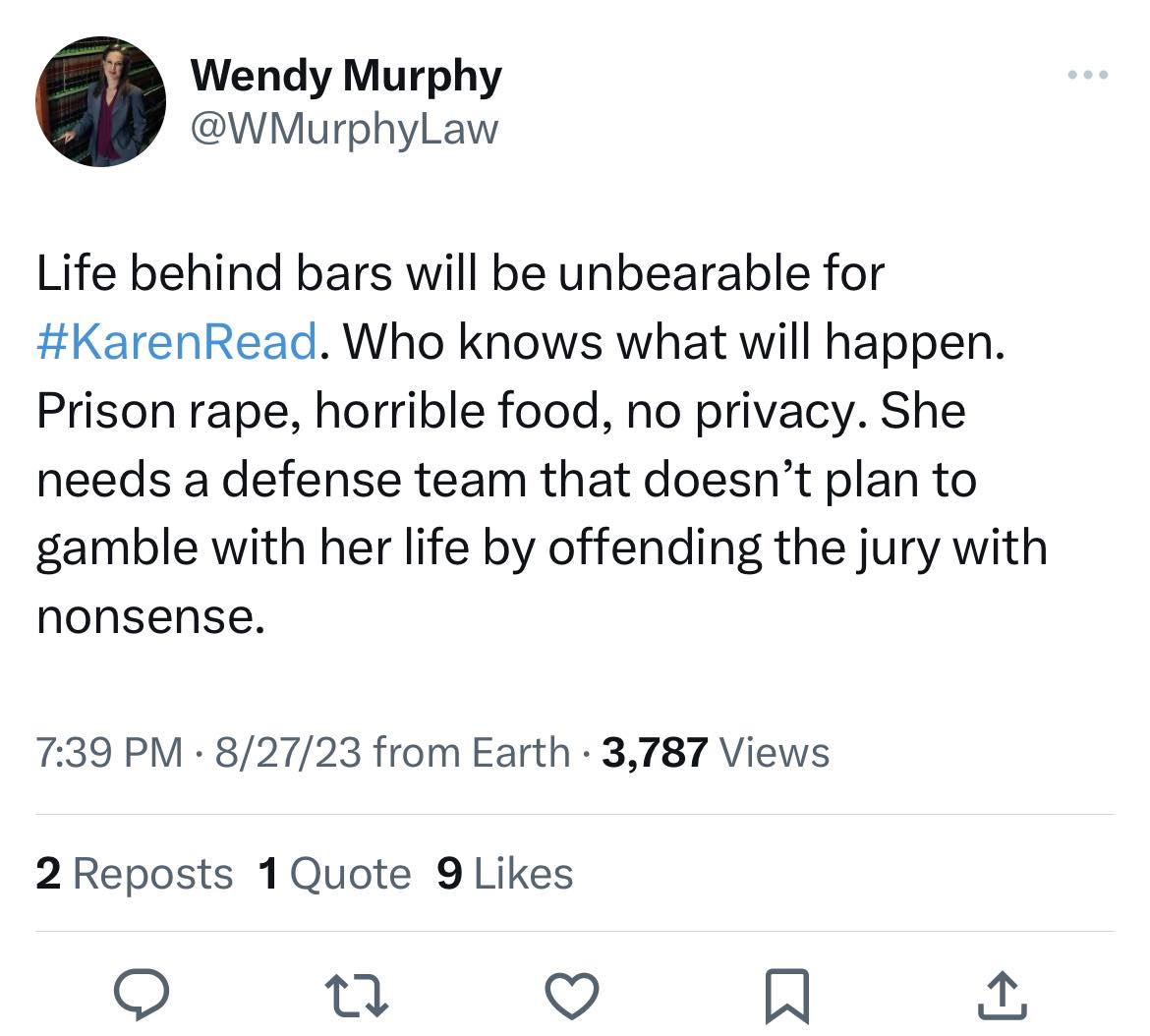Open the three-dot more options menu
Image resolution: width=1150 pixels, height=1036 pixels.
tap(1089, 76)
